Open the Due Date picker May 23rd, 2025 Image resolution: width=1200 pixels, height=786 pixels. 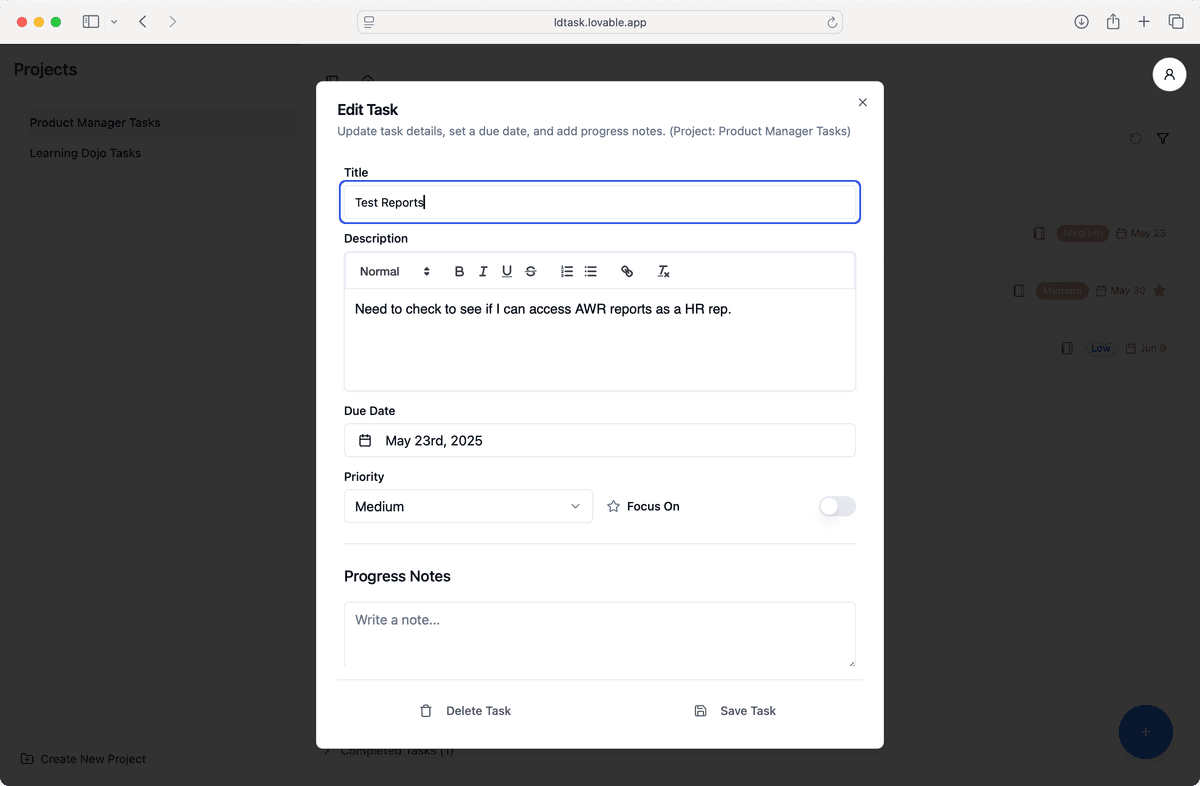[x=600, y=441]
